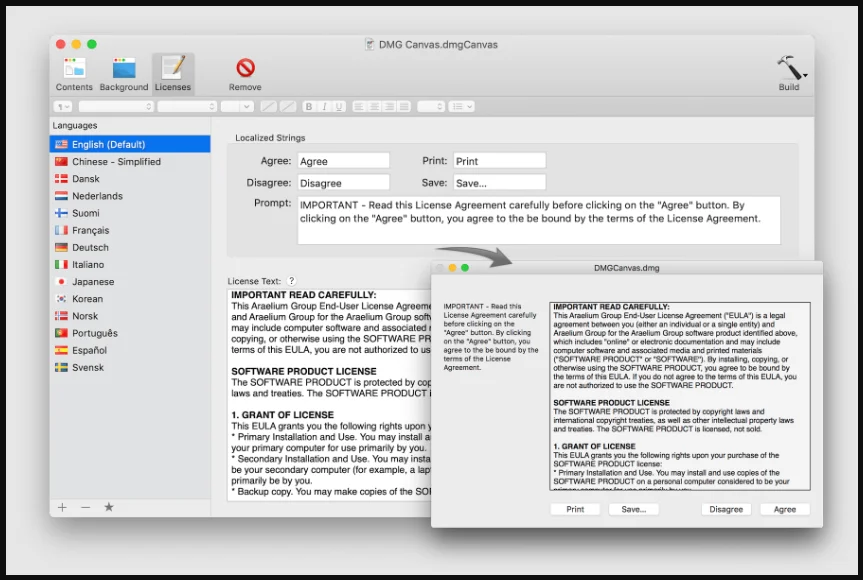Select the Suomi language row
Viewport: 863px width, 580px height.
pyautogui.click(x=130, y=213)
